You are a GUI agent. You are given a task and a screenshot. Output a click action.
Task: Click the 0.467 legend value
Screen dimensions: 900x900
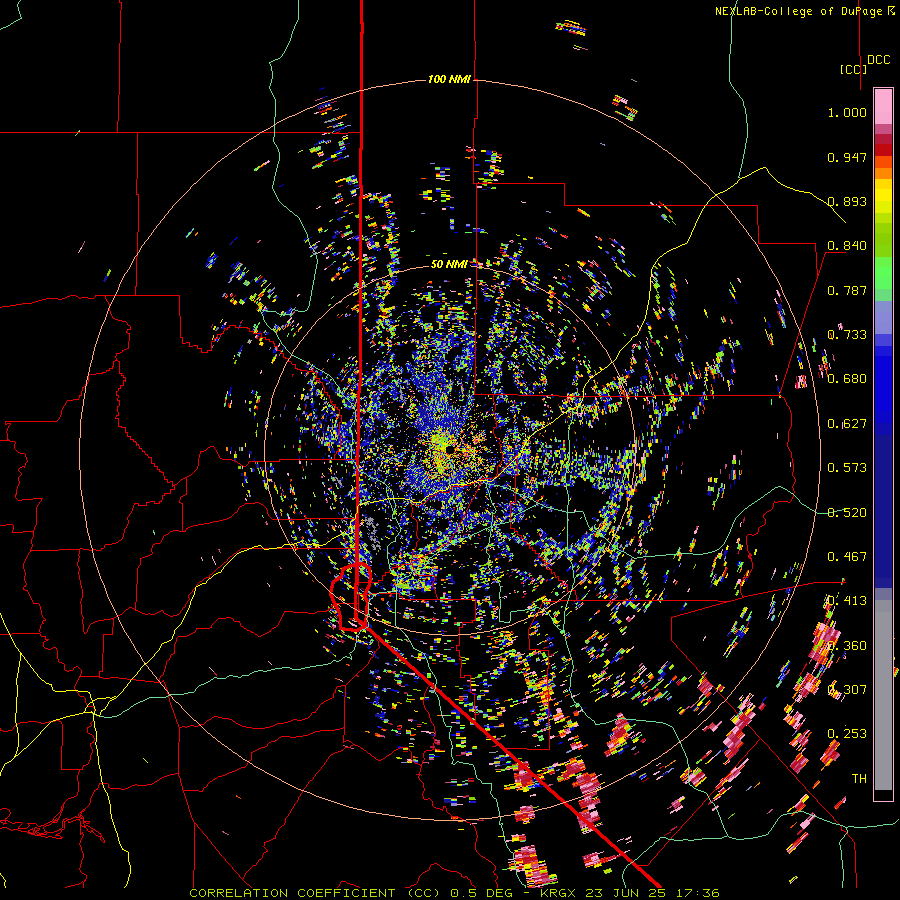847,557
